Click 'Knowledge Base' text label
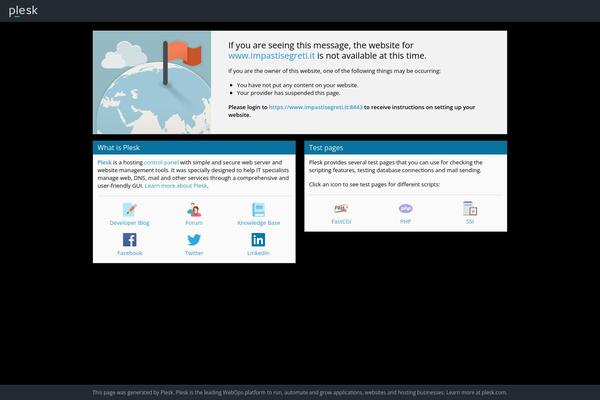Viewport: 600px width, 400px height. pos(258,223)
